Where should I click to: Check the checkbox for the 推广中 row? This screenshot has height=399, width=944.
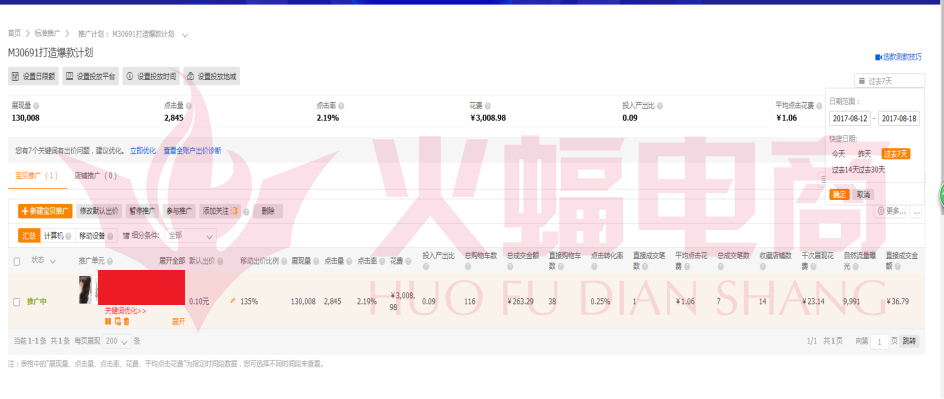coord(17,302)
